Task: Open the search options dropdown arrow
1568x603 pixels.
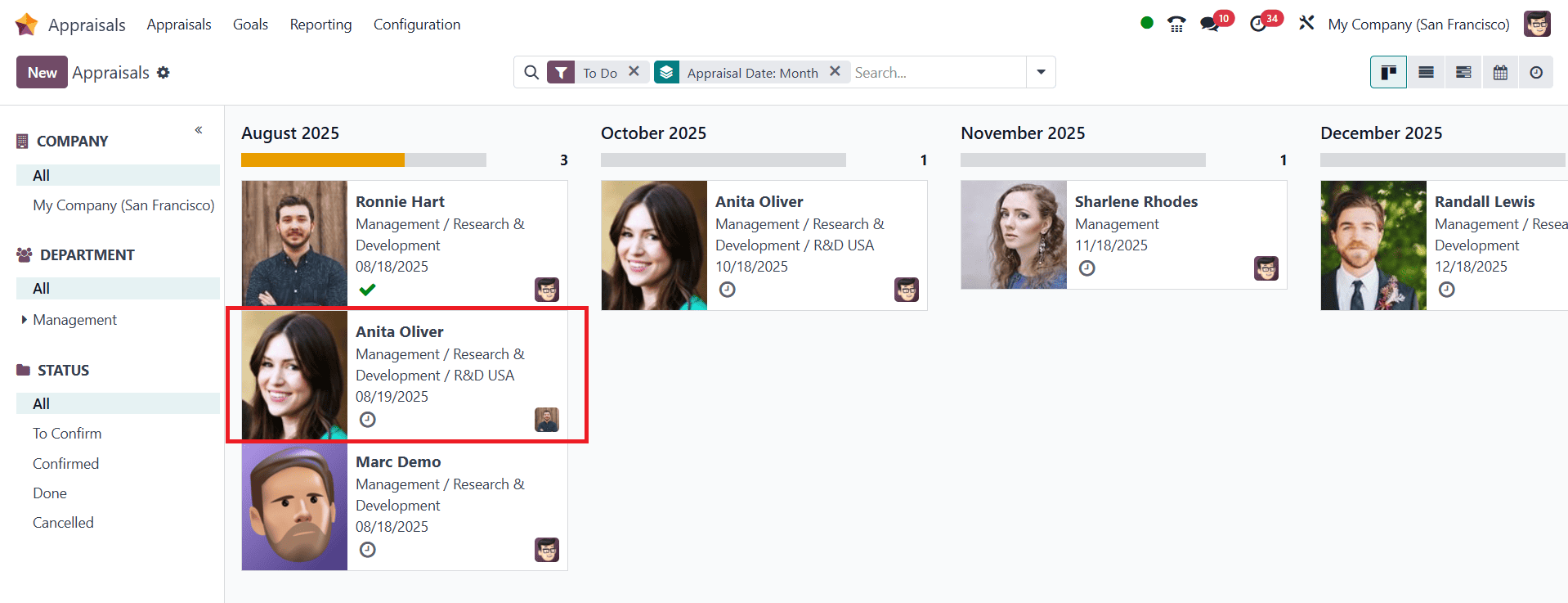Action: pyautogui.click(x=1041, y=72)
